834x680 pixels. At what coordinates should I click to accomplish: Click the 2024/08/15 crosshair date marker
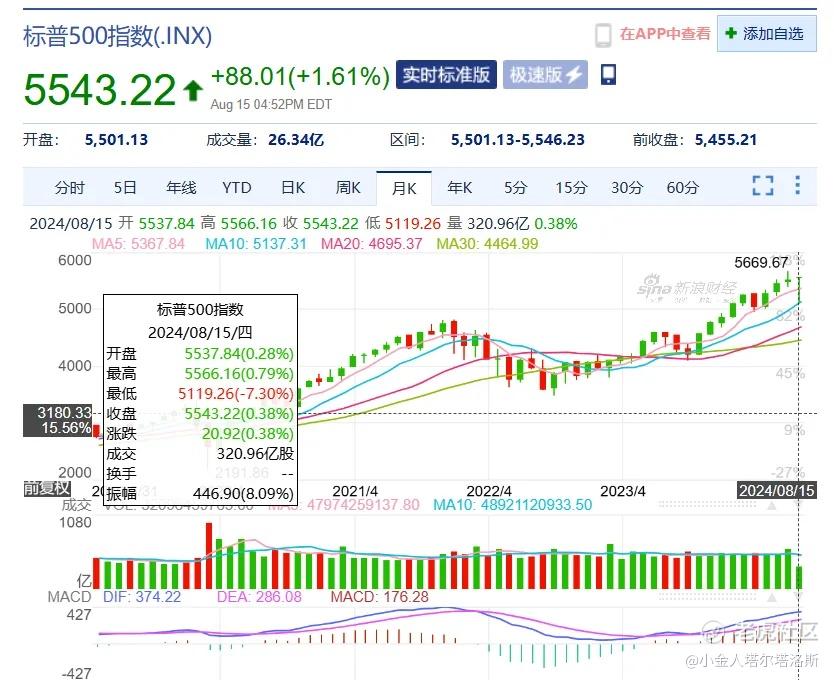[777, 490]
